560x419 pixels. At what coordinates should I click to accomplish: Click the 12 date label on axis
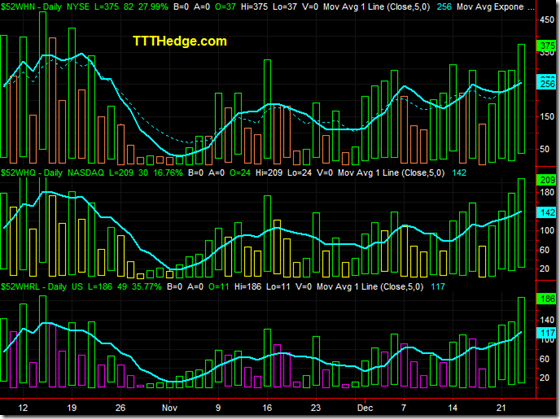pyautogui.click(x=23, y=408)
